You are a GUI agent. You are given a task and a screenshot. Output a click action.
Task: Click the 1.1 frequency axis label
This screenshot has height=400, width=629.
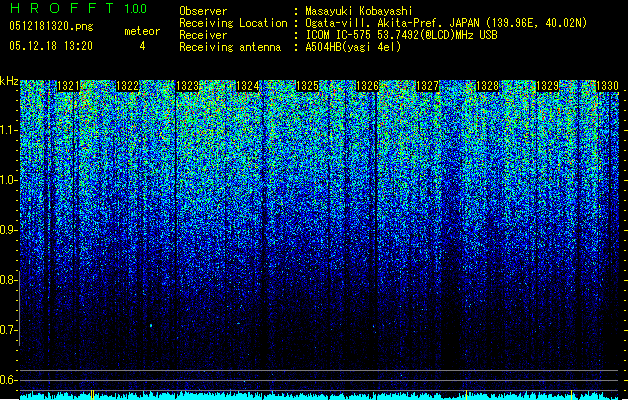click(x=8, y=130)
